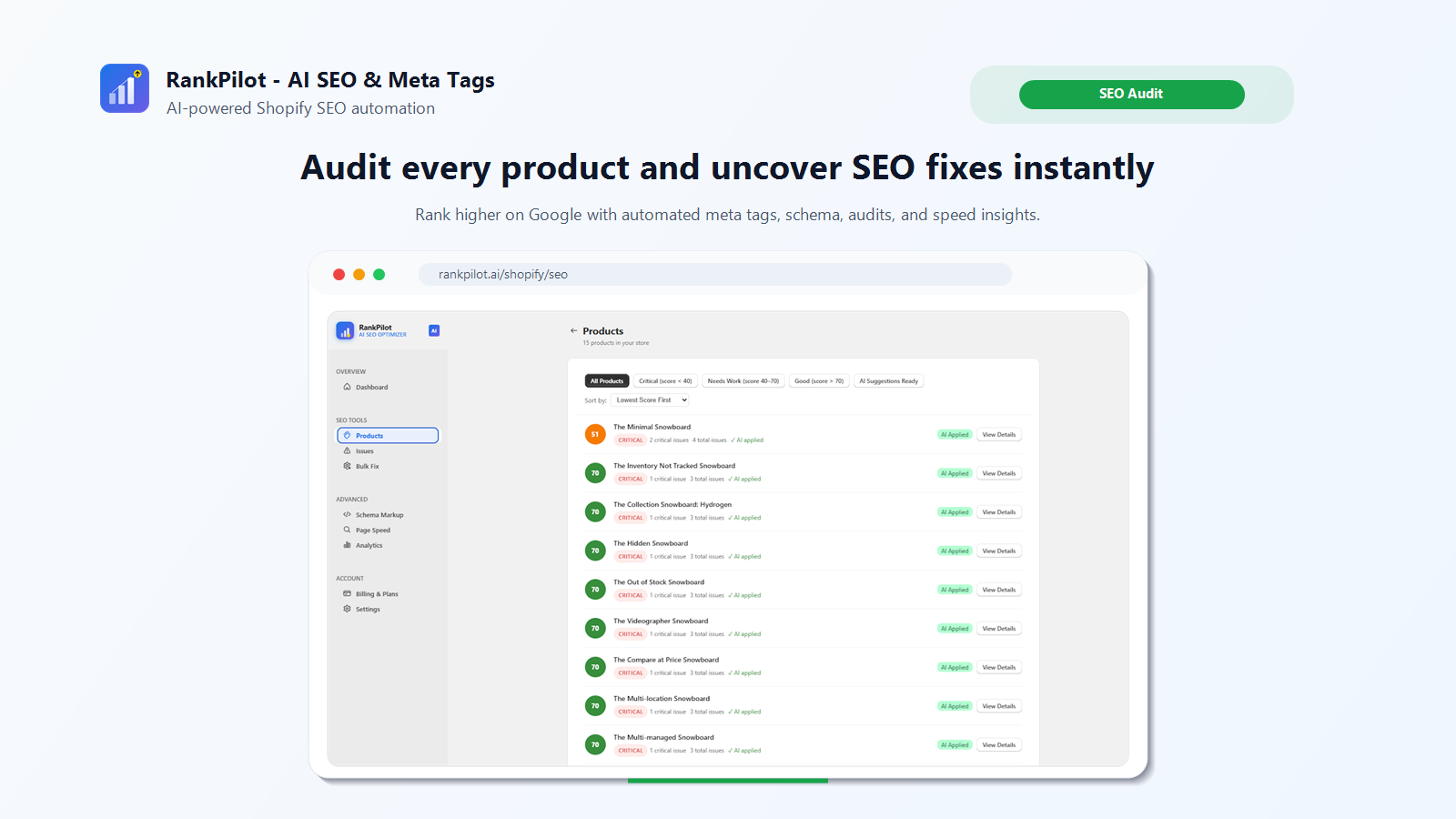This screenshot has height=819, width=1456.
Task: Click The Multi-managed Snowboard title
Action: pyautogui.click(x=663, y=738)
